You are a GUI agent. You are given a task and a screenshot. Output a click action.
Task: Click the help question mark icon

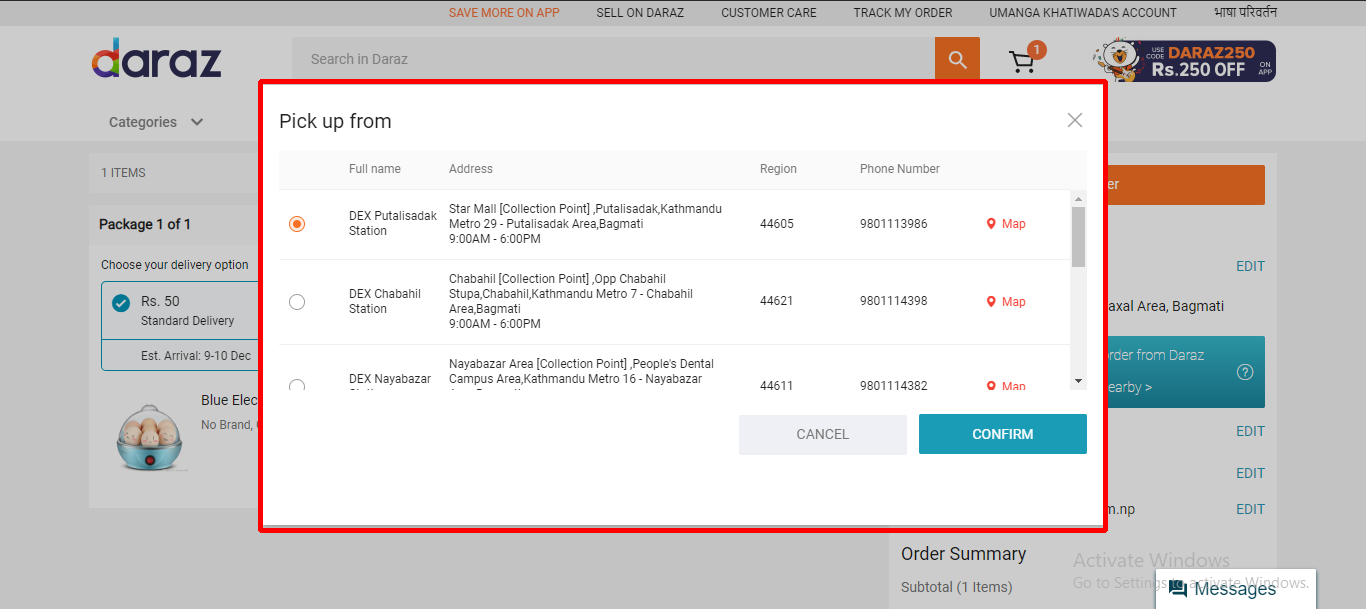point(1245,372)
